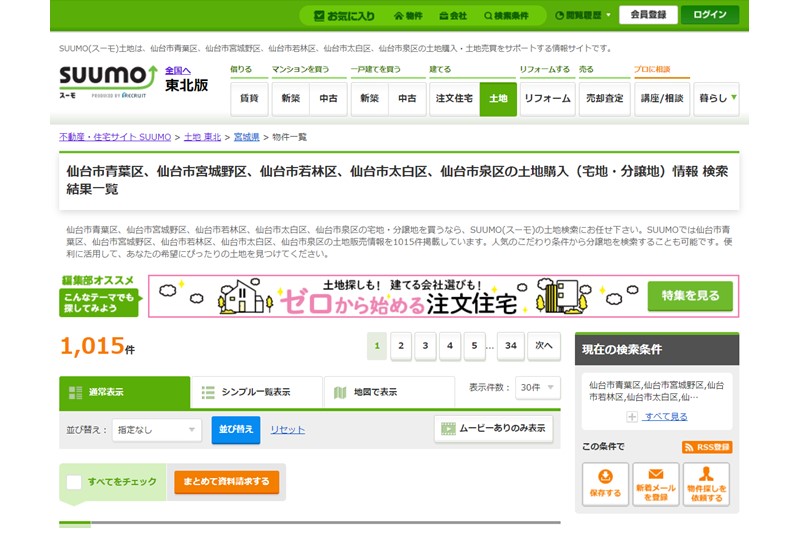Click 特集を見る on the banner
This screenshot has width=800, height=533.
(x=689, y=296)
